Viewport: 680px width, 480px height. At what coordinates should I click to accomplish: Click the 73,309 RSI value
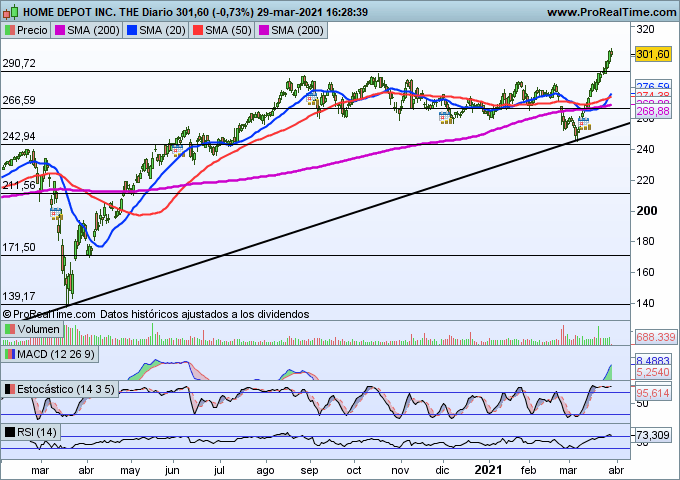pos(653,435)
